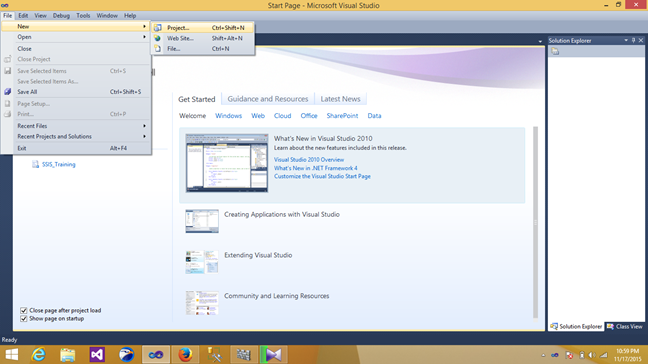Open the SSIS_Training recent project
Viewport: 648px width, 364px height.
(x=58, y=164)
